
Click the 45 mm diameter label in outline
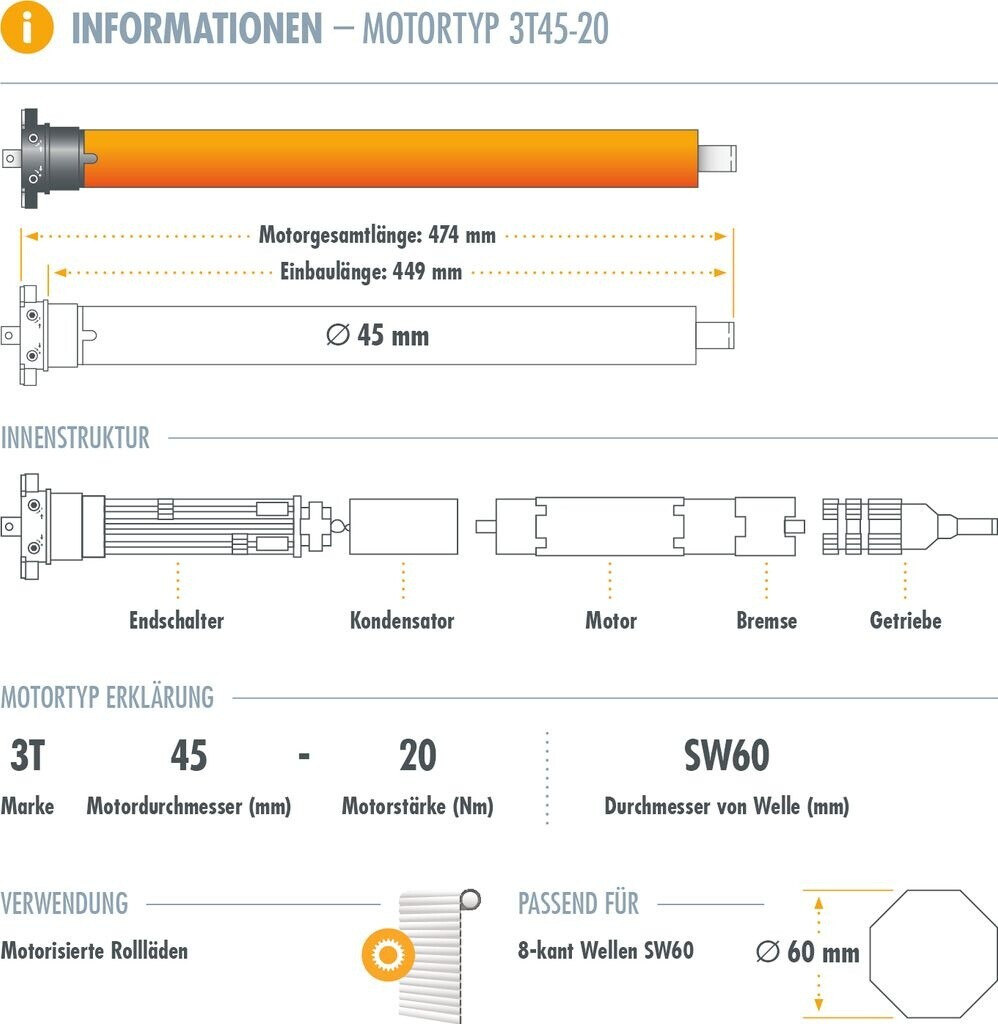[378, 336]
